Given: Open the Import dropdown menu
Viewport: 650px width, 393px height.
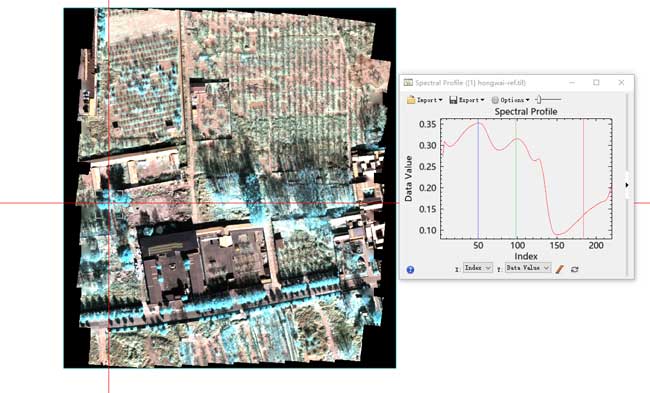Looking at the screenshot, I should [x=425, y=100].
